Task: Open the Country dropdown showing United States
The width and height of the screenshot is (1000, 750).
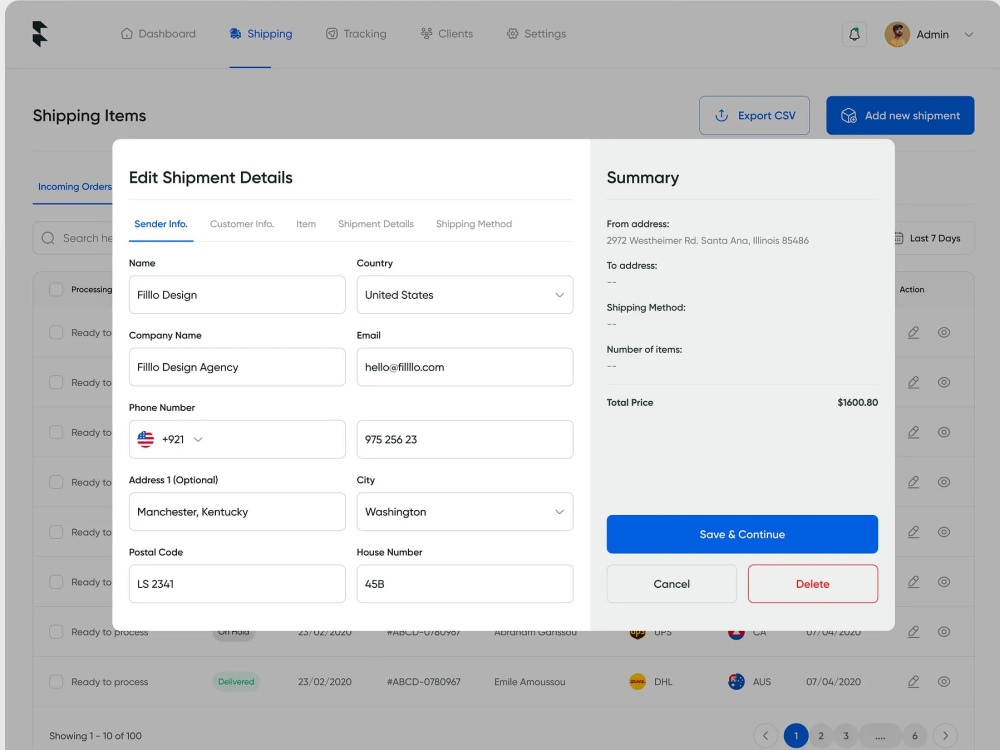Action: (465, 295)
